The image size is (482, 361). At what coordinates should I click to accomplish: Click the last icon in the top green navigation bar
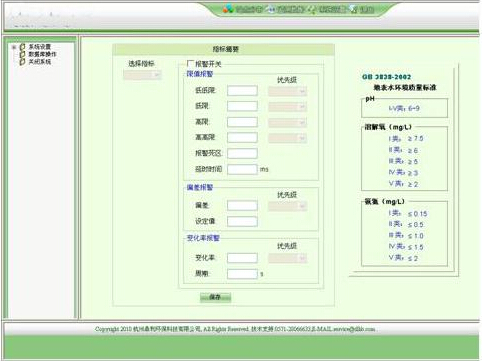(x=354, y=10)
